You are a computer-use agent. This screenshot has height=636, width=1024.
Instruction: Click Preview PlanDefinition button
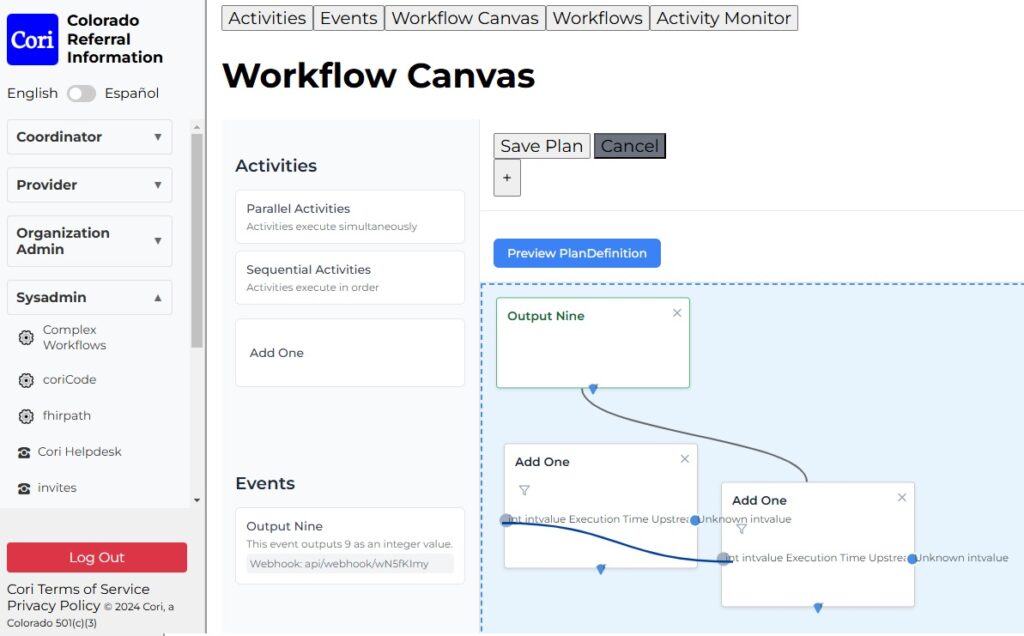[577, 253]
